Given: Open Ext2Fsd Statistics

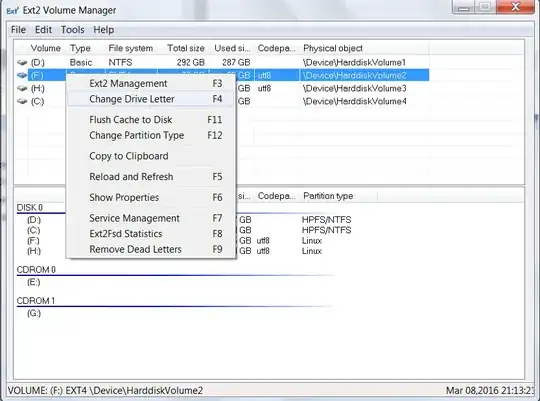Looking at the screenshot, I should (151, 233).
